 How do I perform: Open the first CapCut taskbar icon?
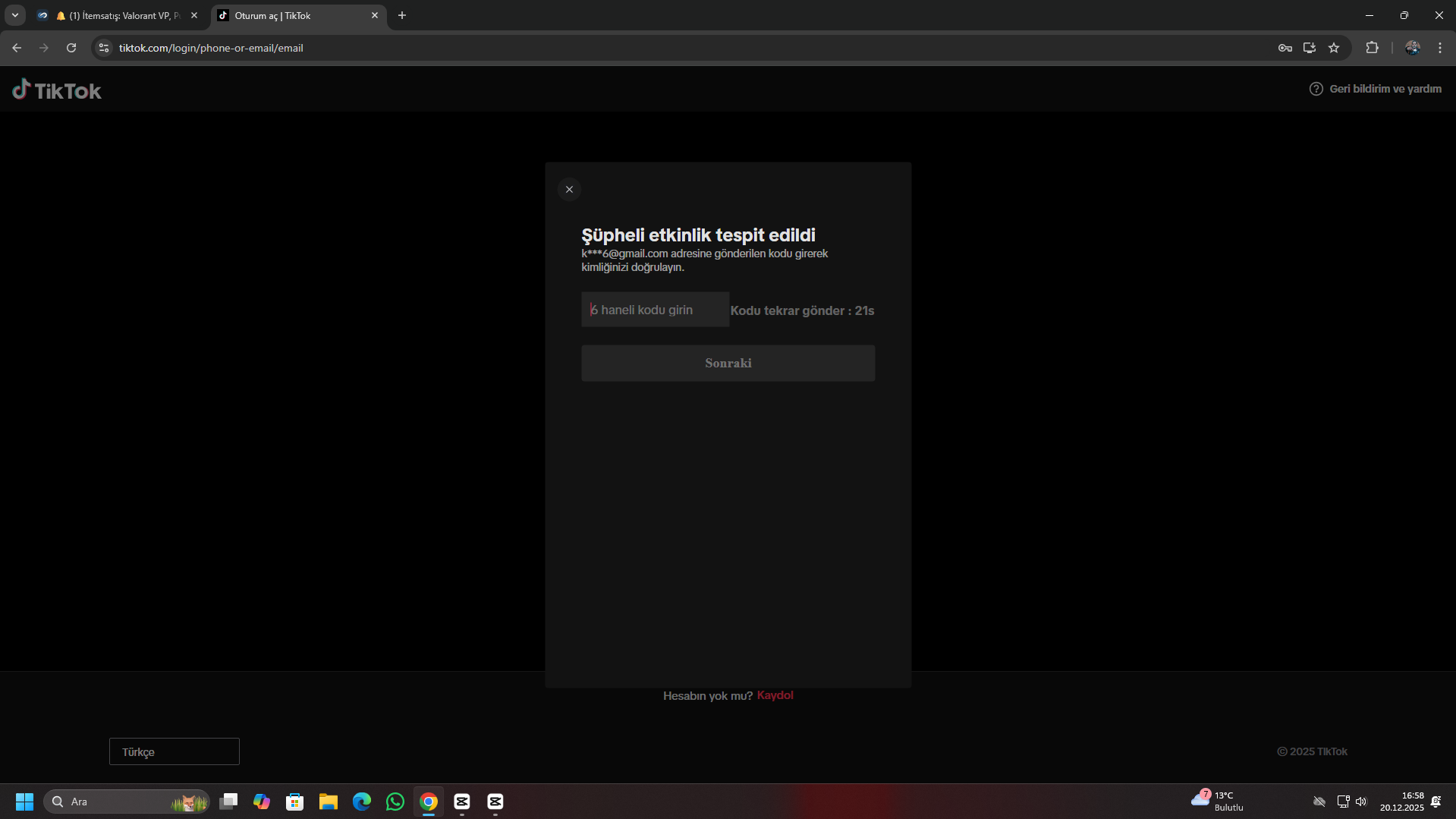(x=462, y=802)
